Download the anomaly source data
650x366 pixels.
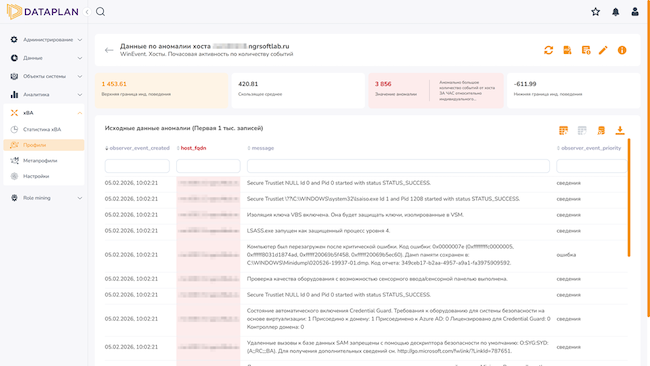(620, 131)
